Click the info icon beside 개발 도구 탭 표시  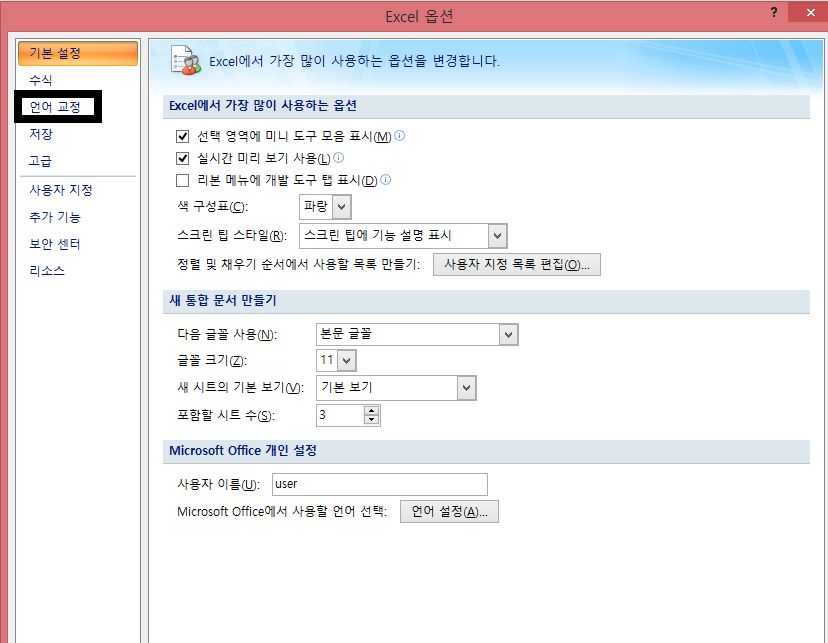[385, 179]
